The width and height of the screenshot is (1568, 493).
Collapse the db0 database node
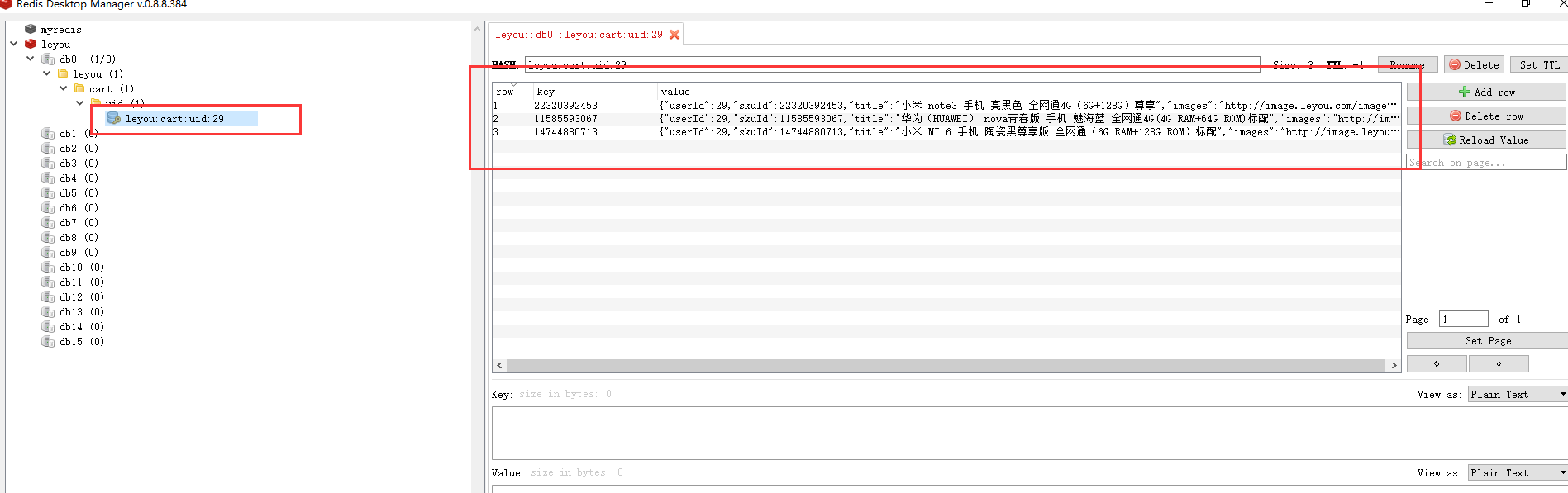pyautogui.click(x=31, y=59)
